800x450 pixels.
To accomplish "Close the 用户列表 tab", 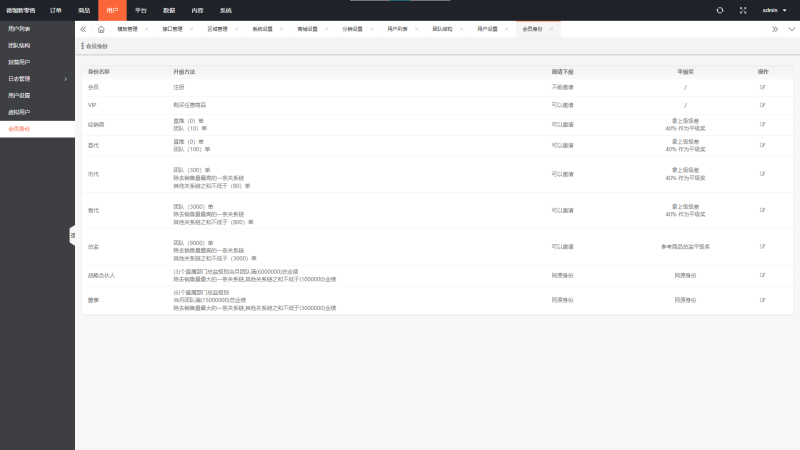I will pos(417,29).
